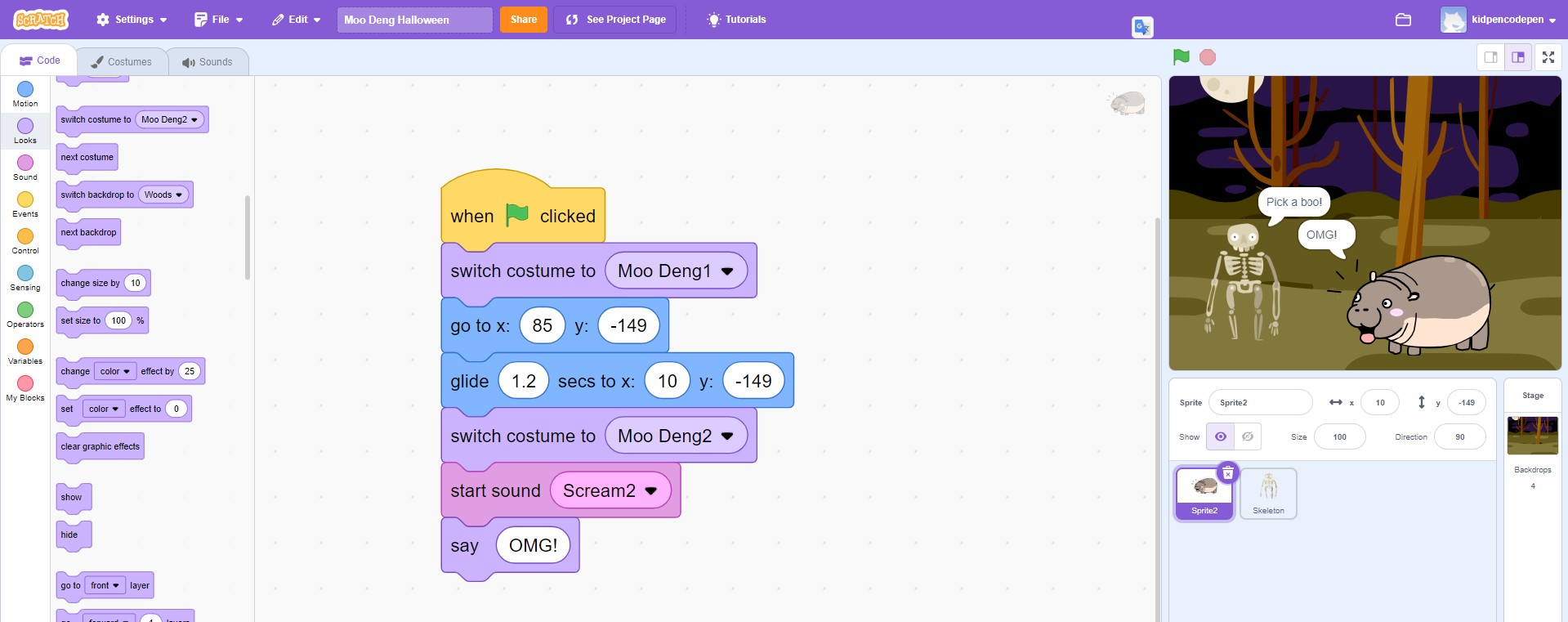This screenshot has width=1568, height=622.
Task: Enter full screen stage mode
Action: 1548,57
